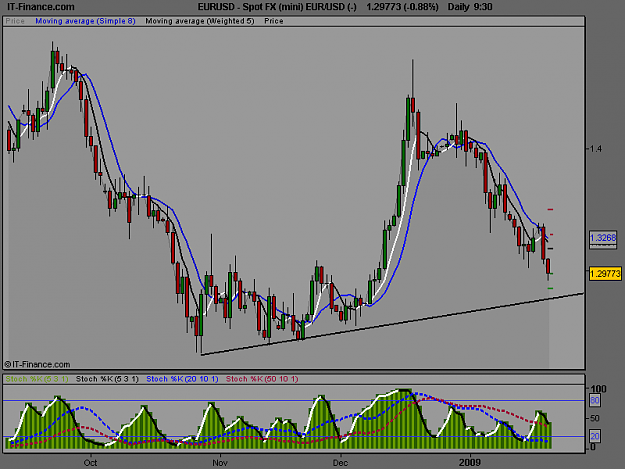Click the Oct date axis label

90,463
